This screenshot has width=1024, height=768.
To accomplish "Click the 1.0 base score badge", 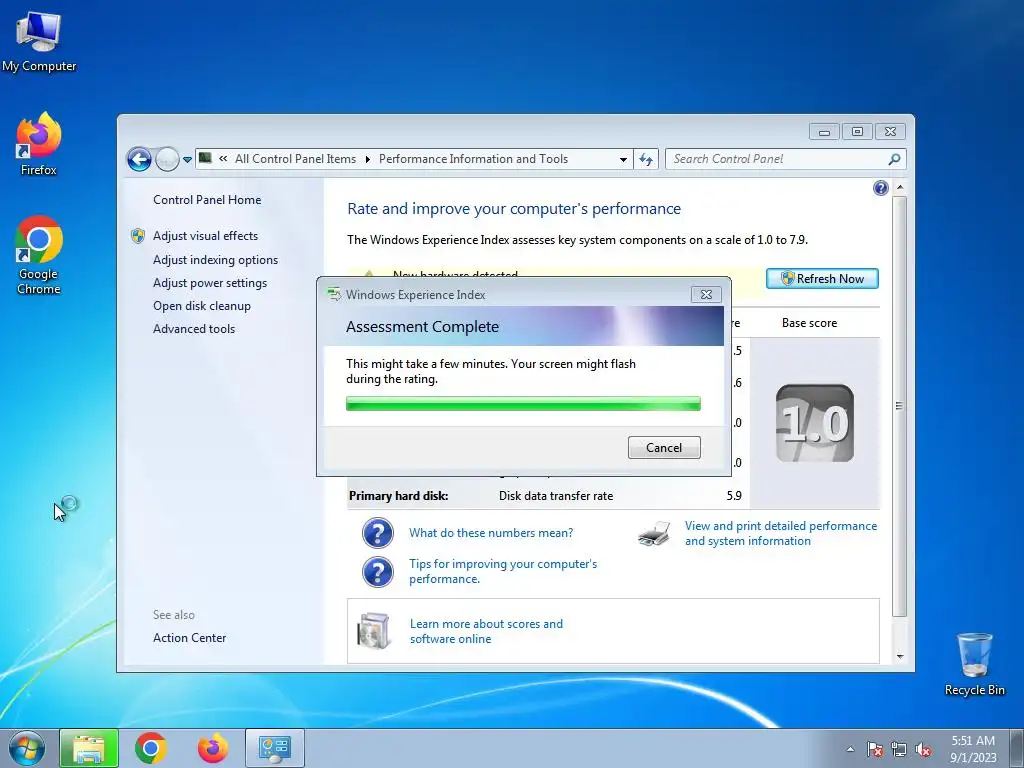I will [x=814, y=423].
